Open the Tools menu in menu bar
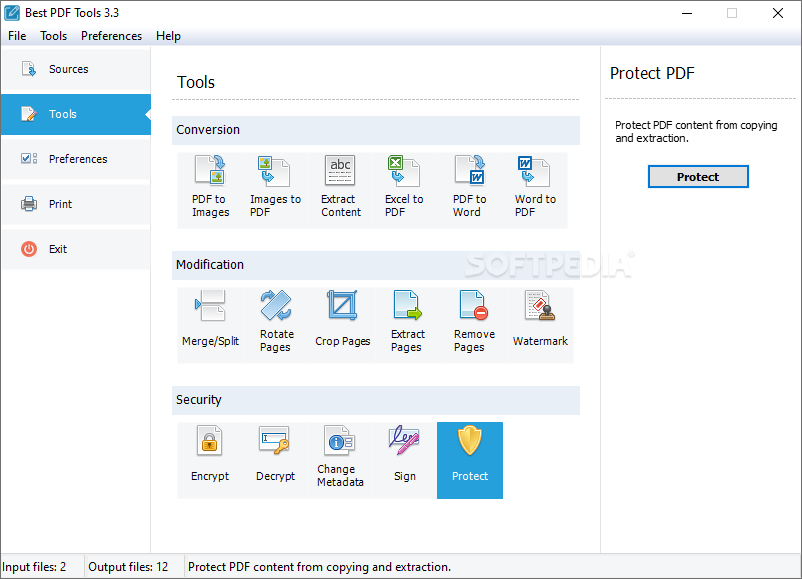 [x=54, y=36]
